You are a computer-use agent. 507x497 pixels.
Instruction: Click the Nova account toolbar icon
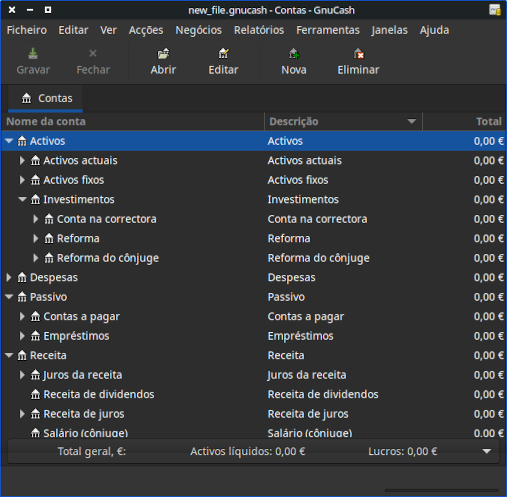click(294, 54)
